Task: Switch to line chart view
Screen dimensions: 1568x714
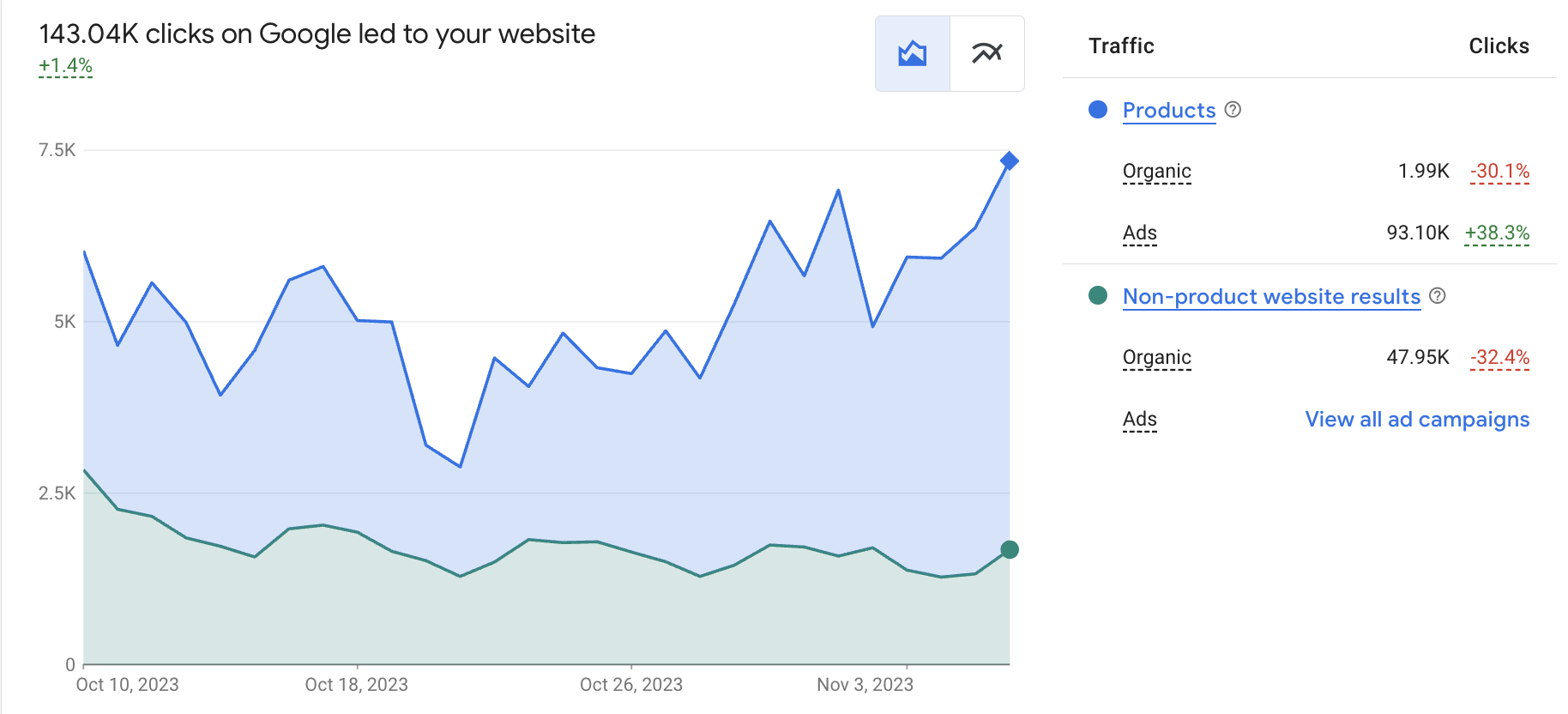Action: click(987, 53)
